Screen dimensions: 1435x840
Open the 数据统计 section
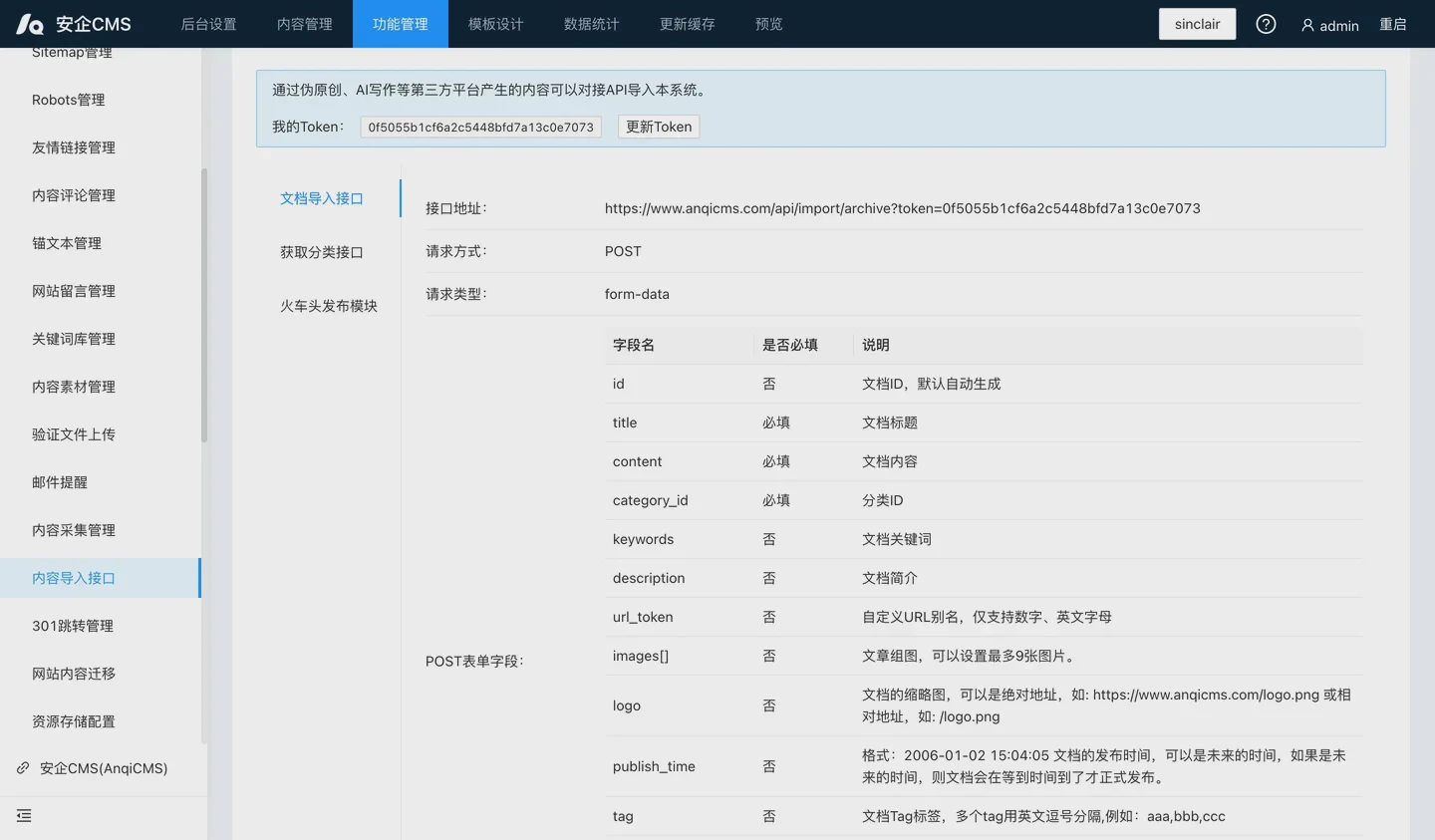(x=591, y=23)
